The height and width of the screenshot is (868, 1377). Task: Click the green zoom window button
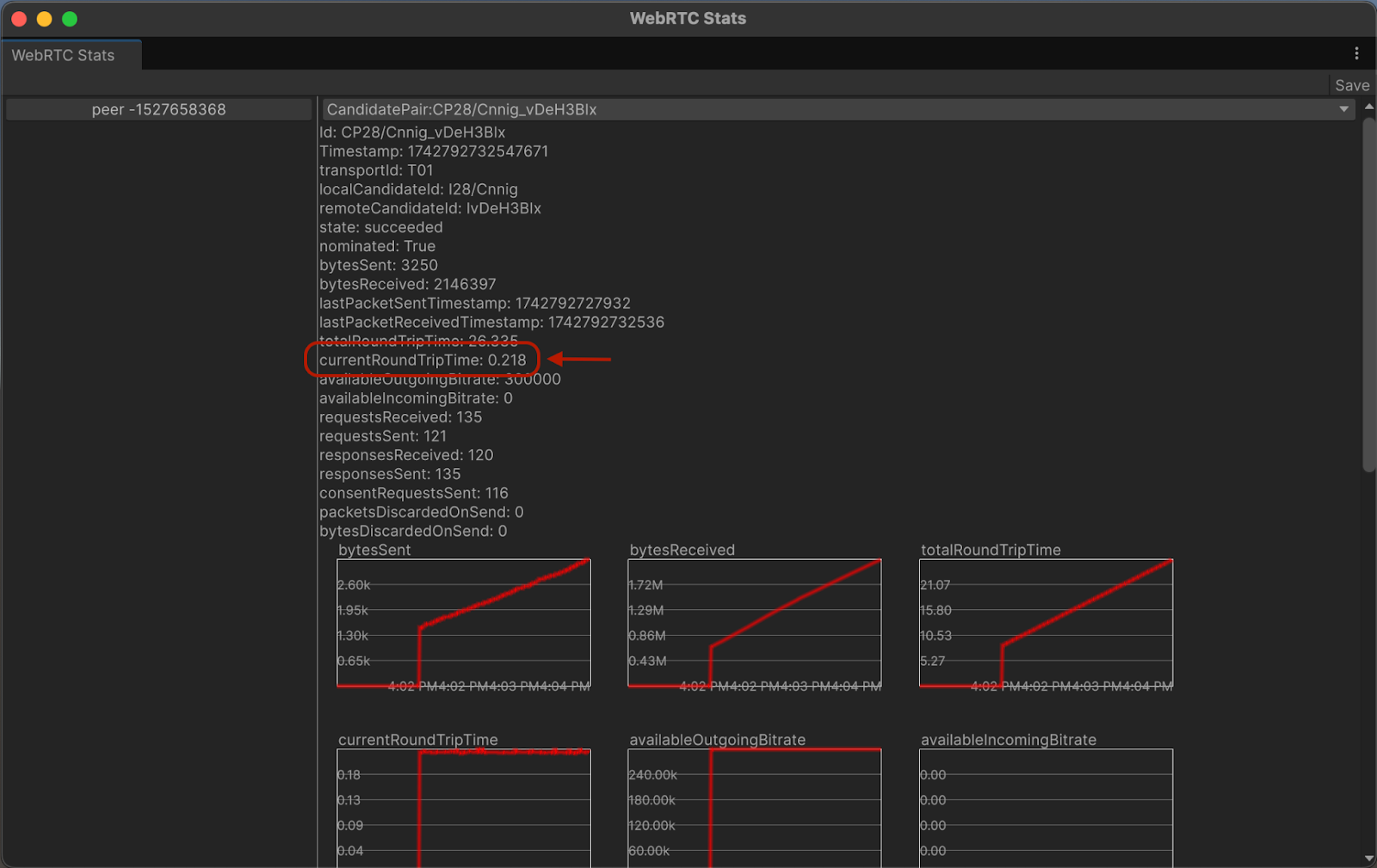point(70,19)
